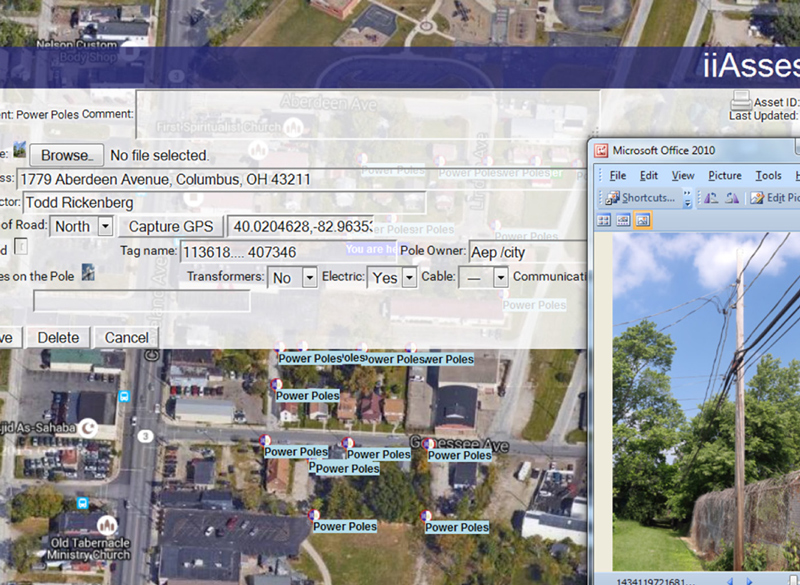Open the Electric dropdown showing Yes

[409, 277]
